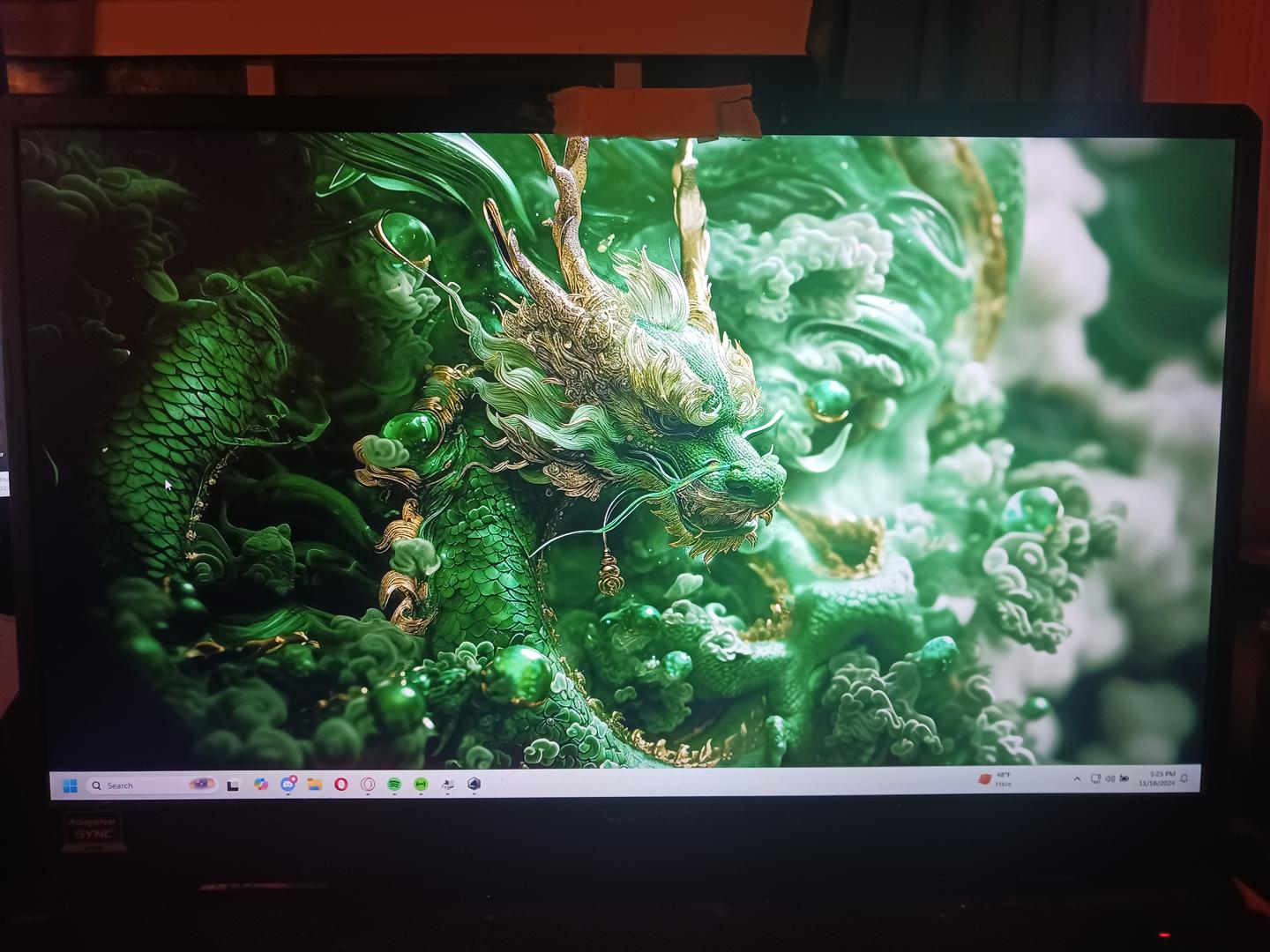Launch Microsoft Copilot from the taskbar
The image size is (1270, 952).
tap(261, 784)
